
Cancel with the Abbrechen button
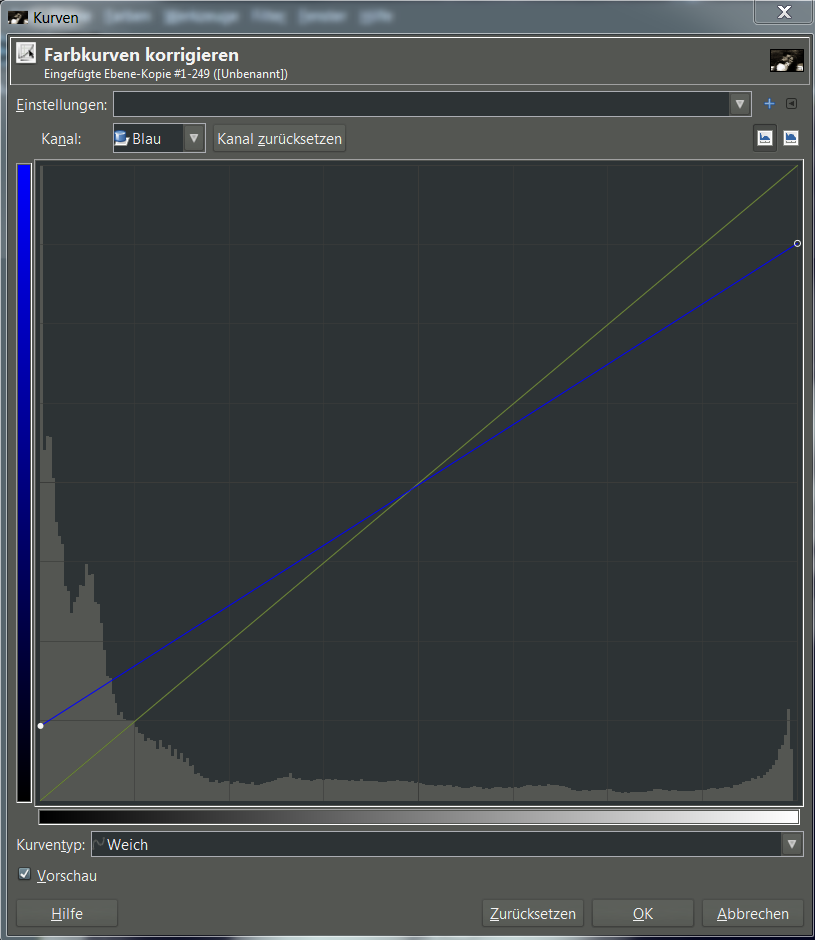click(753, 914)
